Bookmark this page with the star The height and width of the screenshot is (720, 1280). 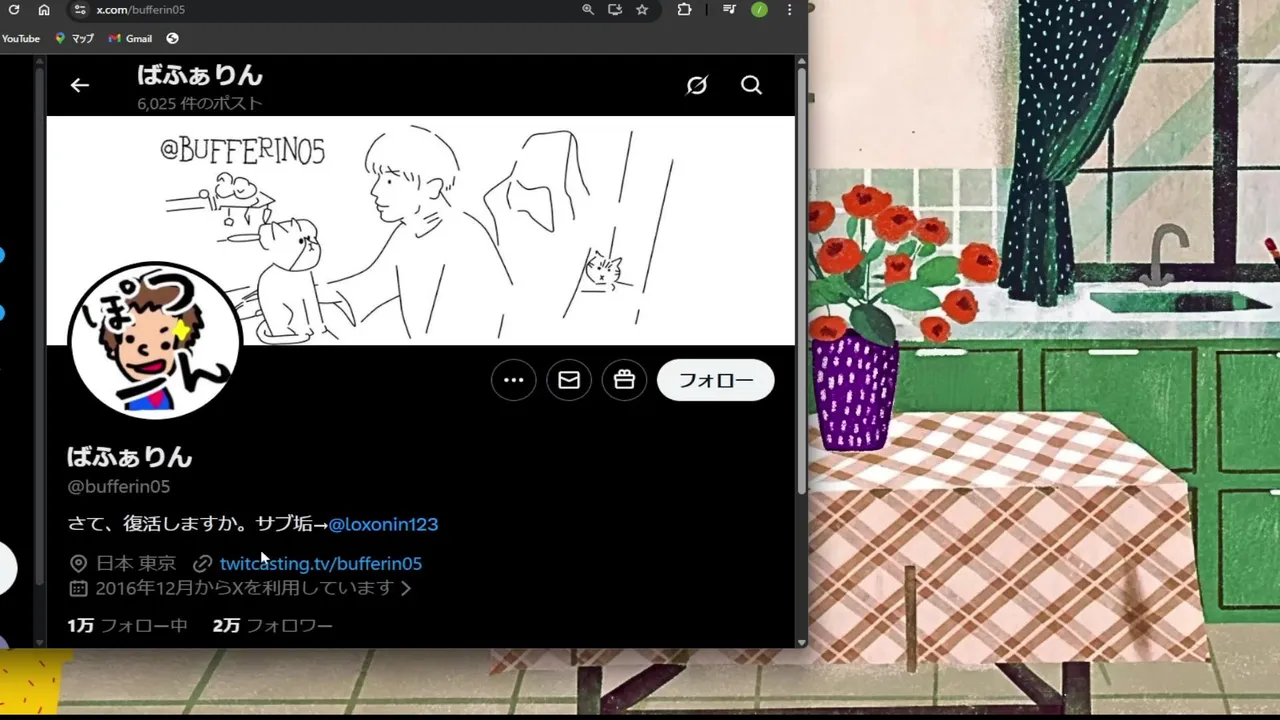point(642,9)
